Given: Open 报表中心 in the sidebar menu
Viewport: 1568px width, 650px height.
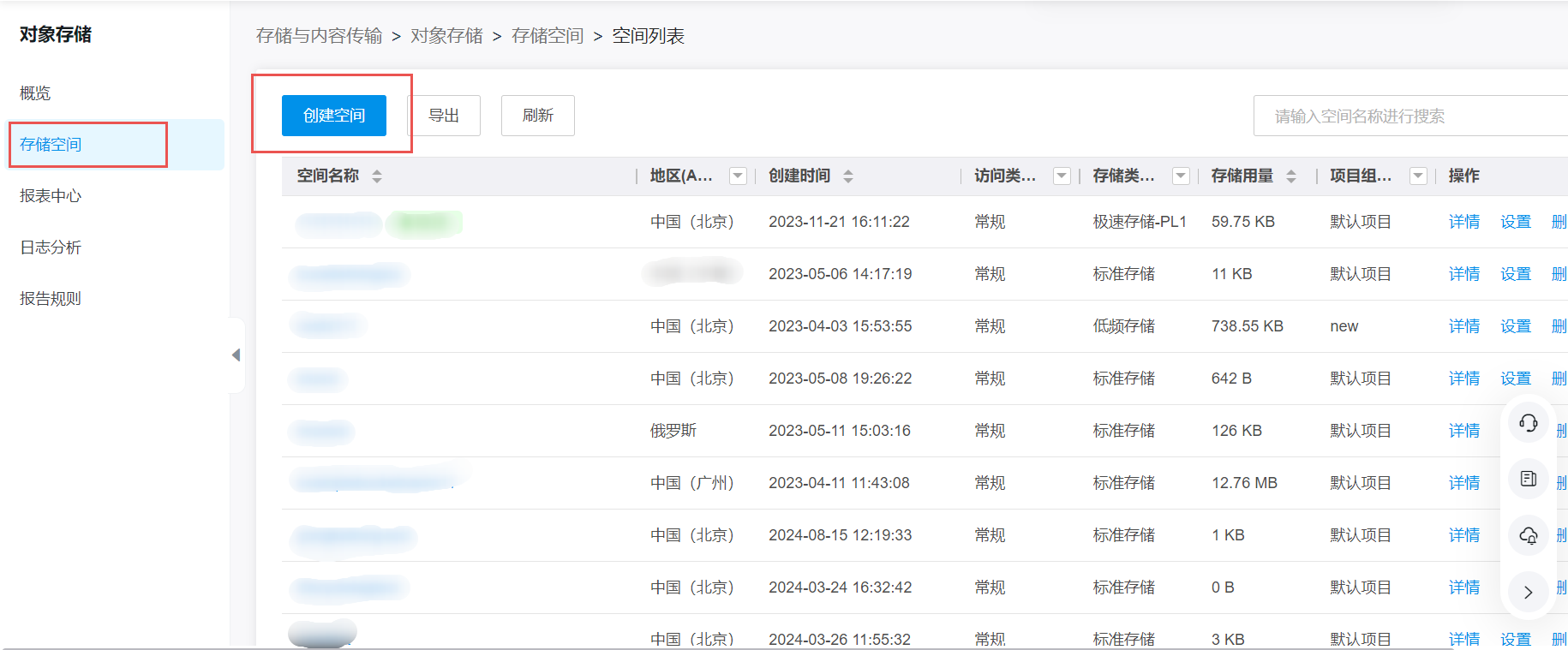Looking at the screenshot, I should coord(51,196).
